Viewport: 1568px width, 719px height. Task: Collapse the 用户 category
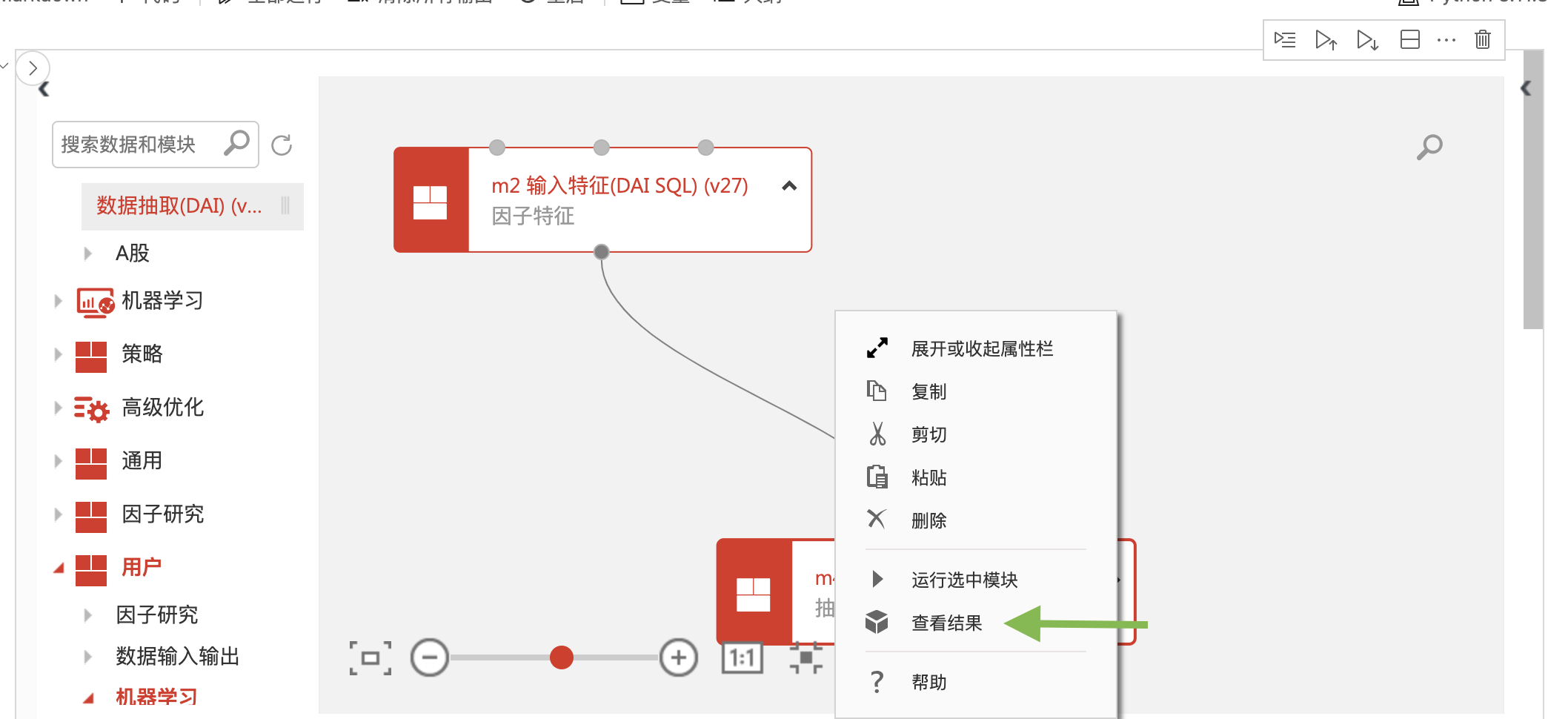pos(59,569)
